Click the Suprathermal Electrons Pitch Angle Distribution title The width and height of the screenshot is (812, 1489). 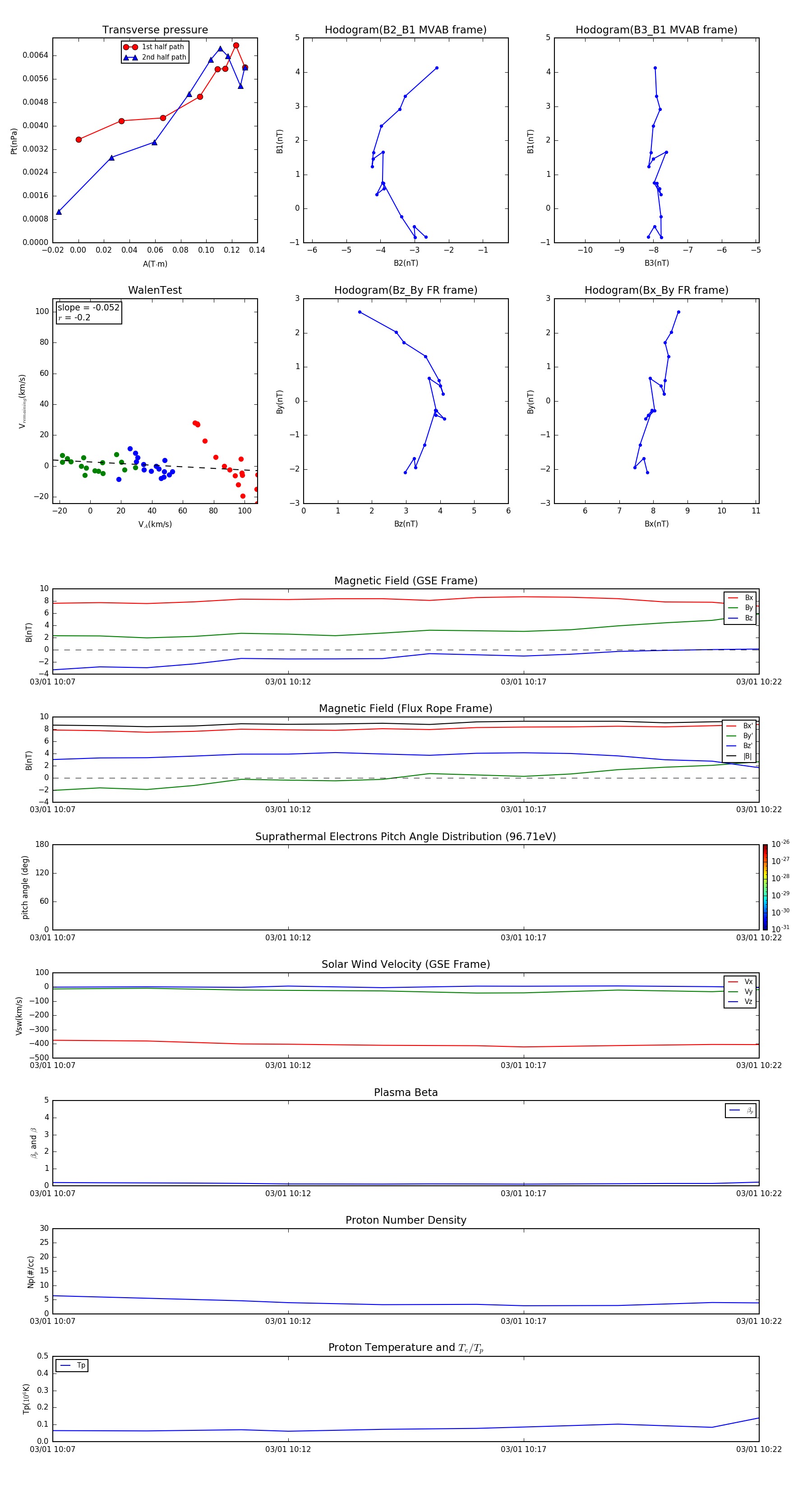coord(406,837)
